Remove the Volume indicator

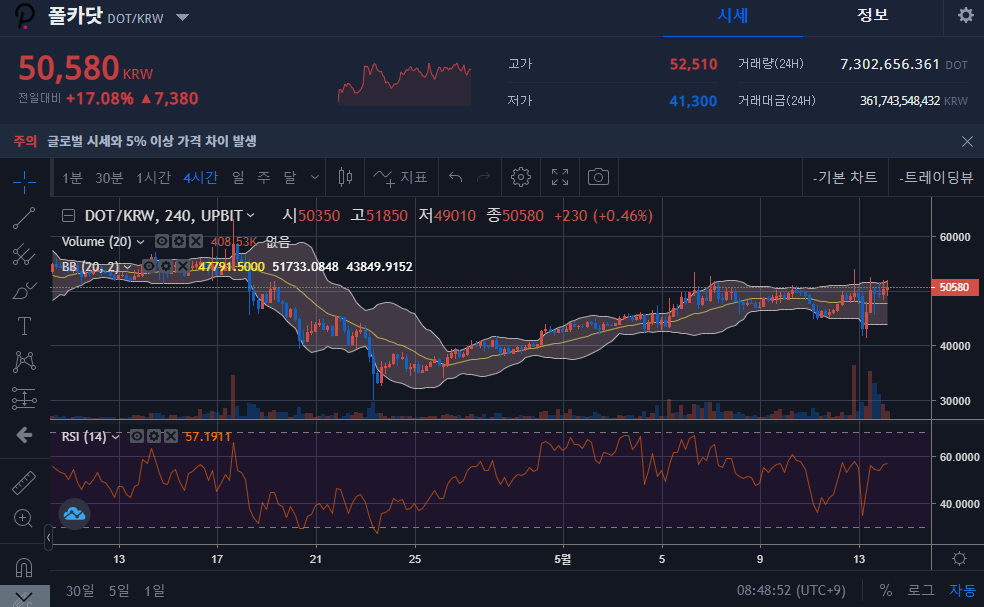point(196,241)
